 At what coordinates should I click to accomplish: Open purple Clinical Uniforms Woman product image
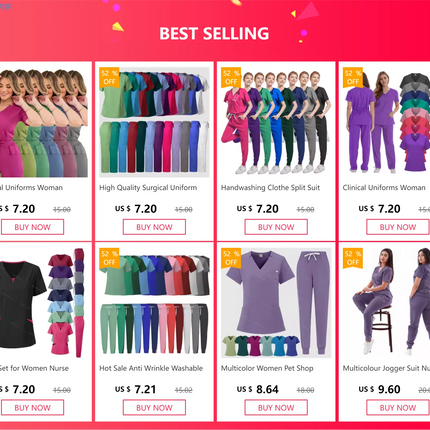pos(386,122)
